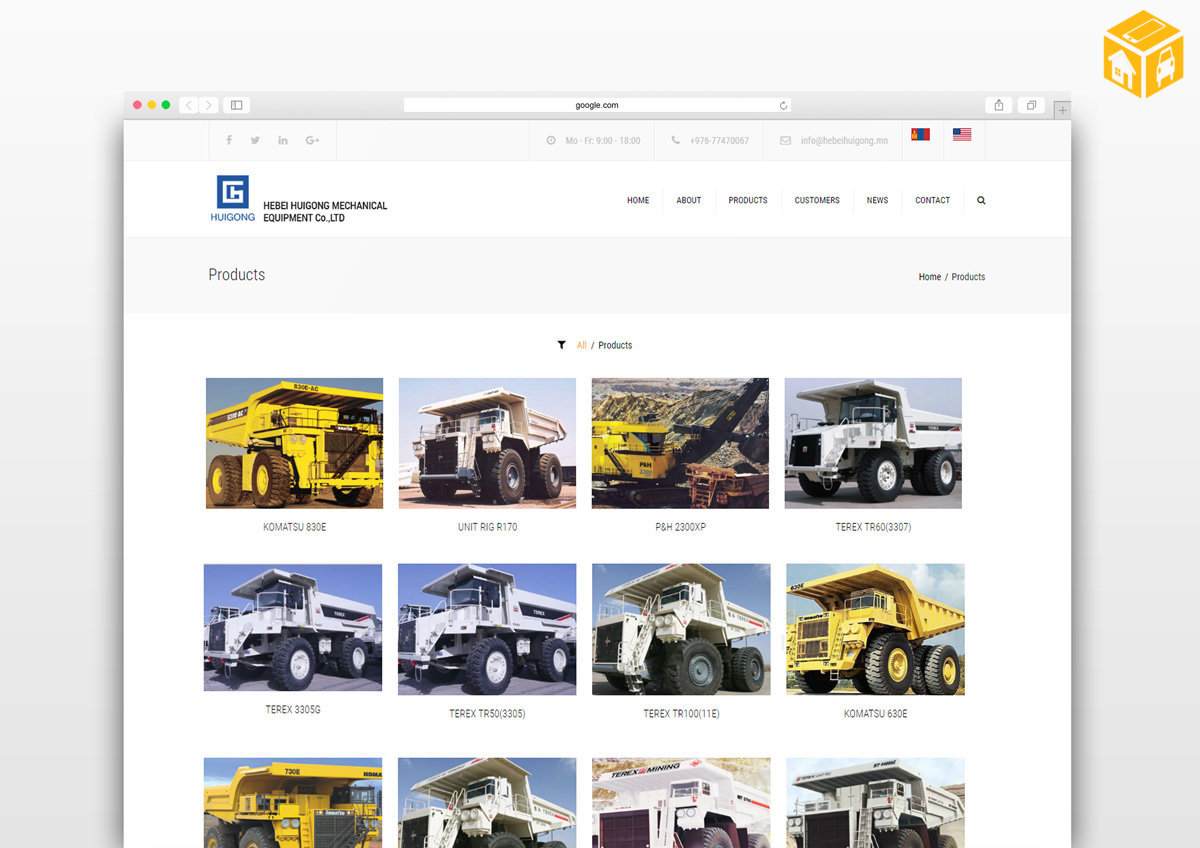
Task: Reload page using browser refresh icon
Action: pos(783,105)
